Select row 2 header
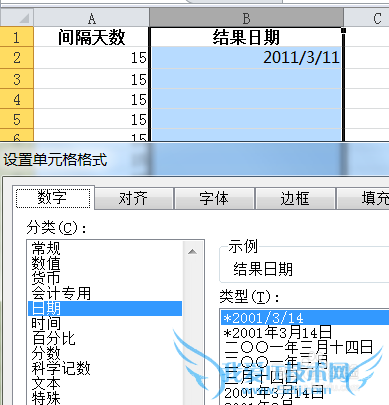 coord(17,58)
